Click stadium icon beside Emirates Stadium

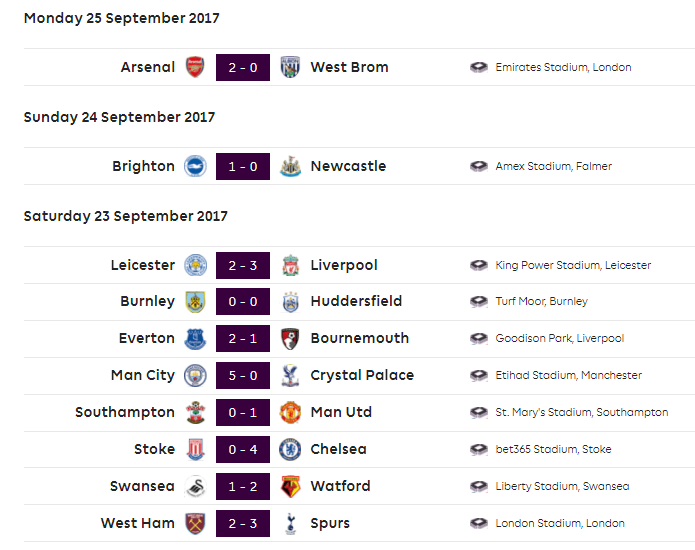click(479, 67)
